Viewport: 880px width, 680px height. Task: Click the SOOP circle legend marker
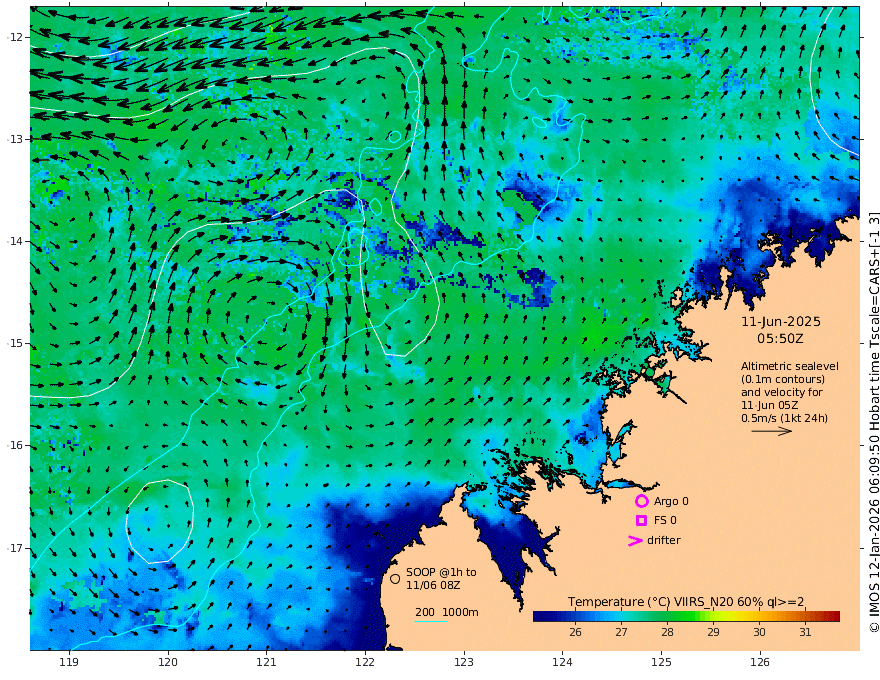395,578
